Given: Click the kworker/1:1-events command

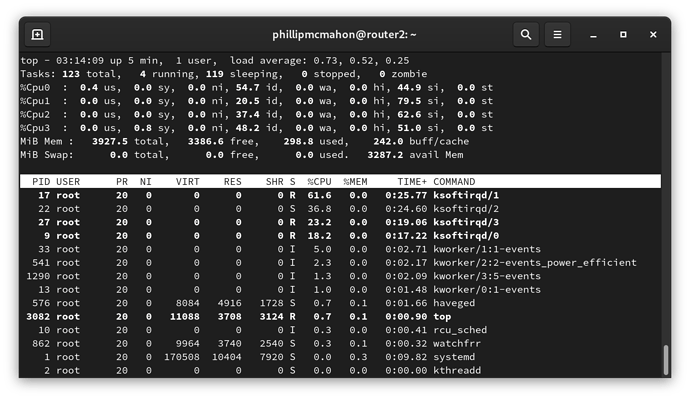Looking at the screenshot, I should click(x=487, y=249).
